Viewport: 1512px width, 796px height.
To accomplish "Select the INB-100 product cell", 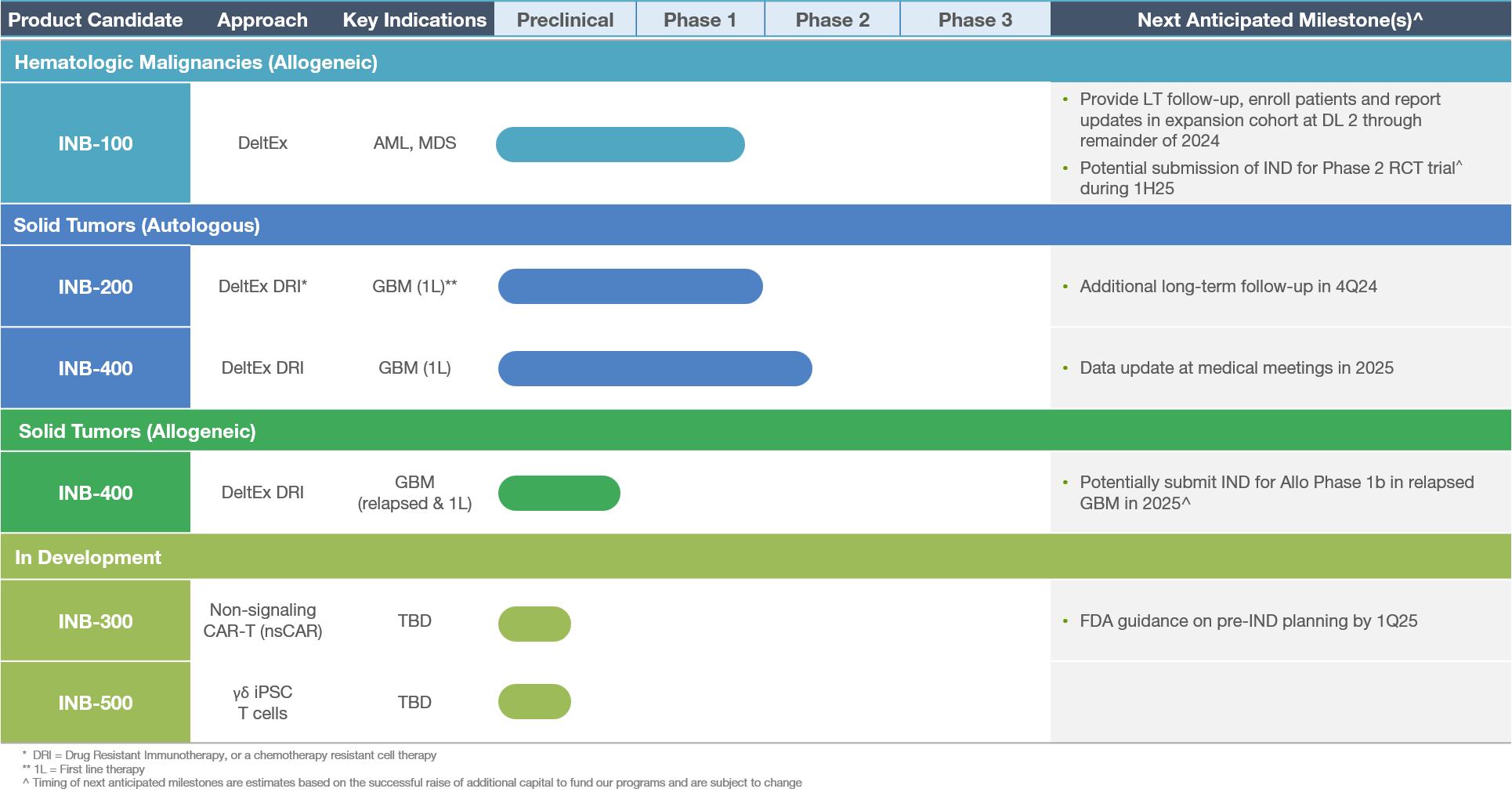I will click(x=96, y=143).
